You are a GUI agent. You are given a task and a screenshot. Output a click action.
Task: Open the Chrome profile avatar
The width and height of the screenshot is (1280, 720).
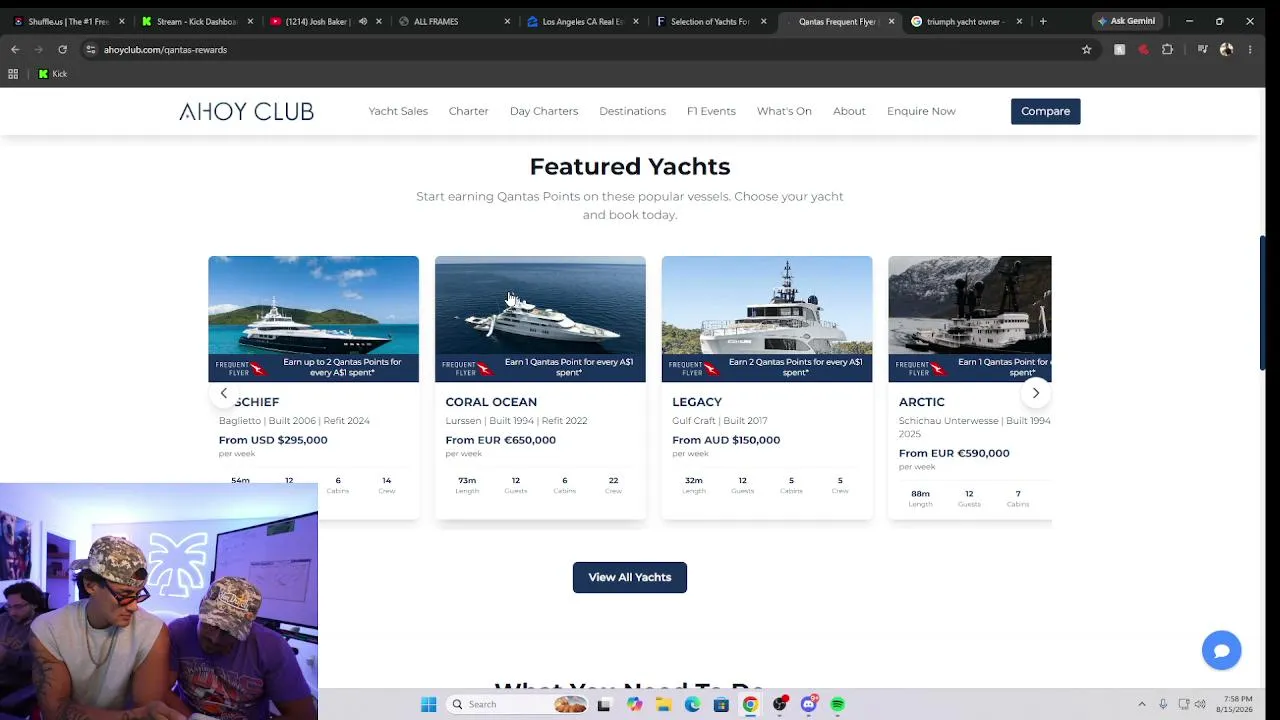pyautogui.click(x=1226, y=49)
